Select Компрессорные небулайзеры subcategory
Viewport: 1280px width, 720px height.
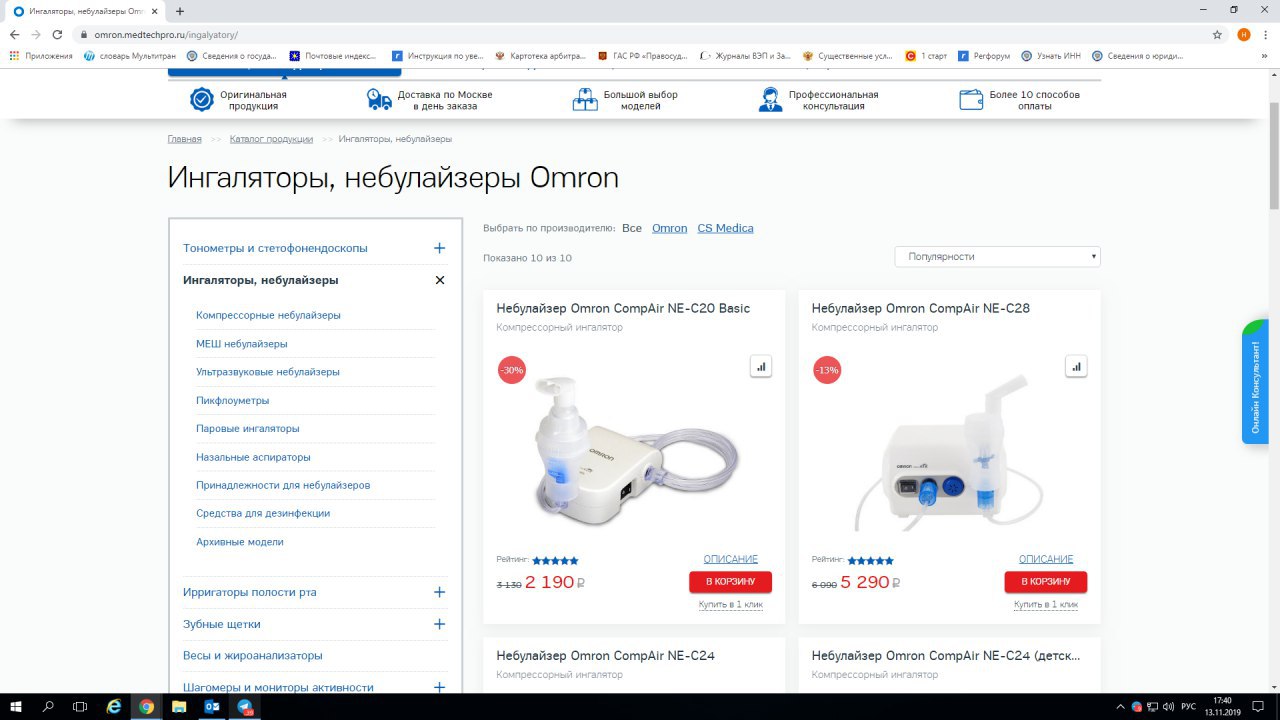click(x=268, y=315)
